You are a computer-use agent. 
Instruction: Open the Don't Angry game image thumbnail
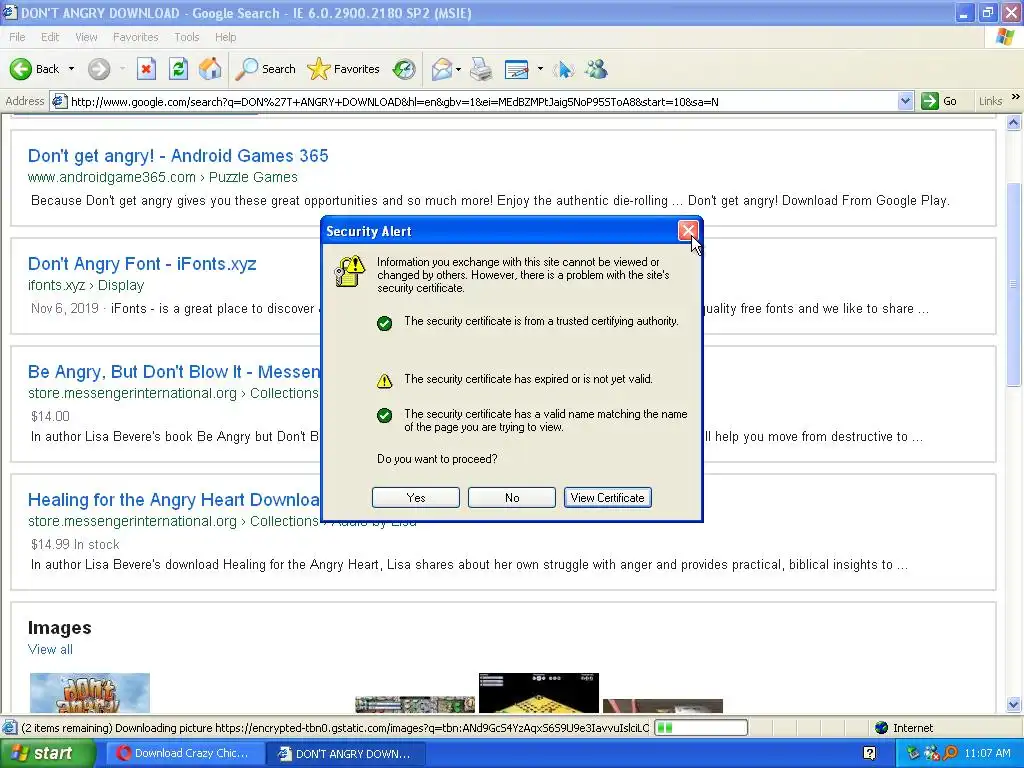pos(90,693)
